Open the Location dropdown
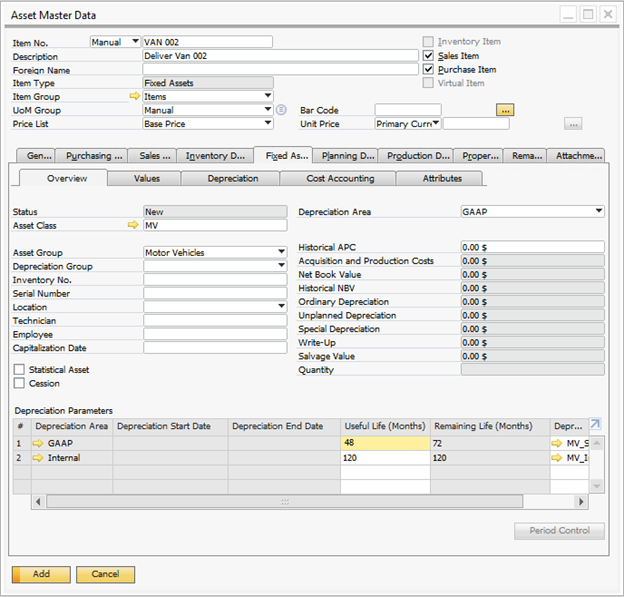The image size is (624, 597). coord(281,306)
